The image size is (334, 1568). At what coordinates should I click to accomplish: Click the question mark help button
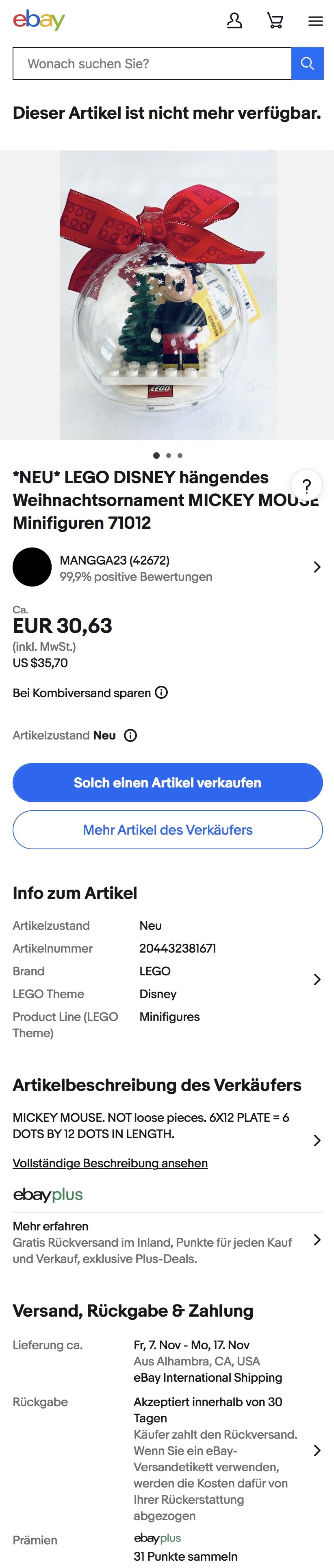[x=307, y=485]
